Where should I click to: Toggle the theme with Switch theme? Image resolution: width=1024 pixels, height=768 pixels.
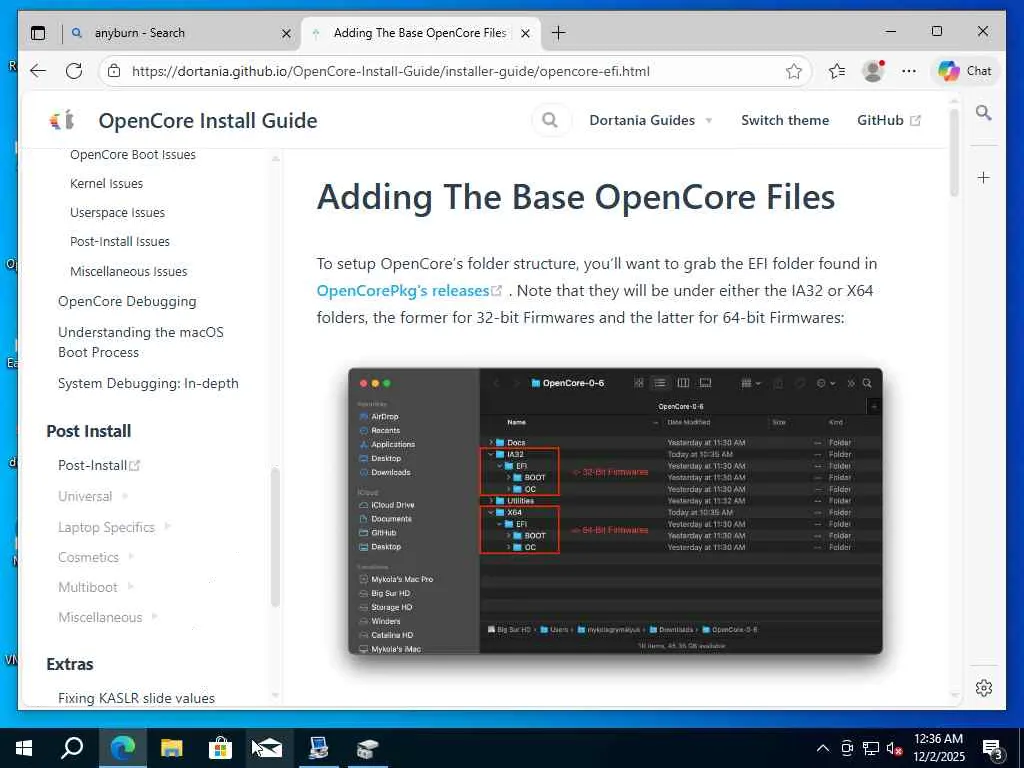pos(785,120)
